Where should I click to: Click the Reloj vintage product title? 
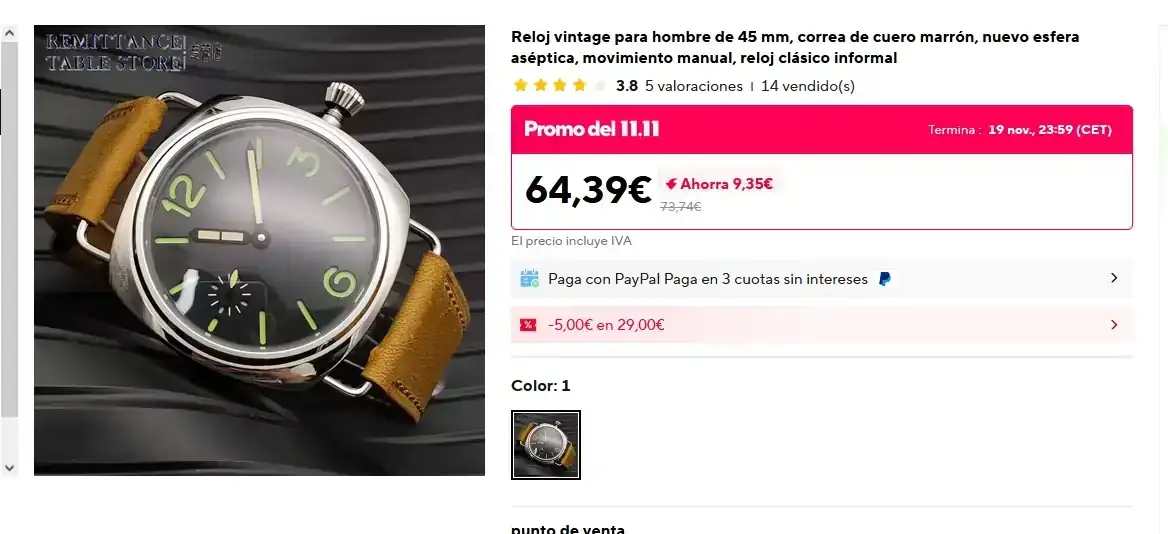pos(795,48)
